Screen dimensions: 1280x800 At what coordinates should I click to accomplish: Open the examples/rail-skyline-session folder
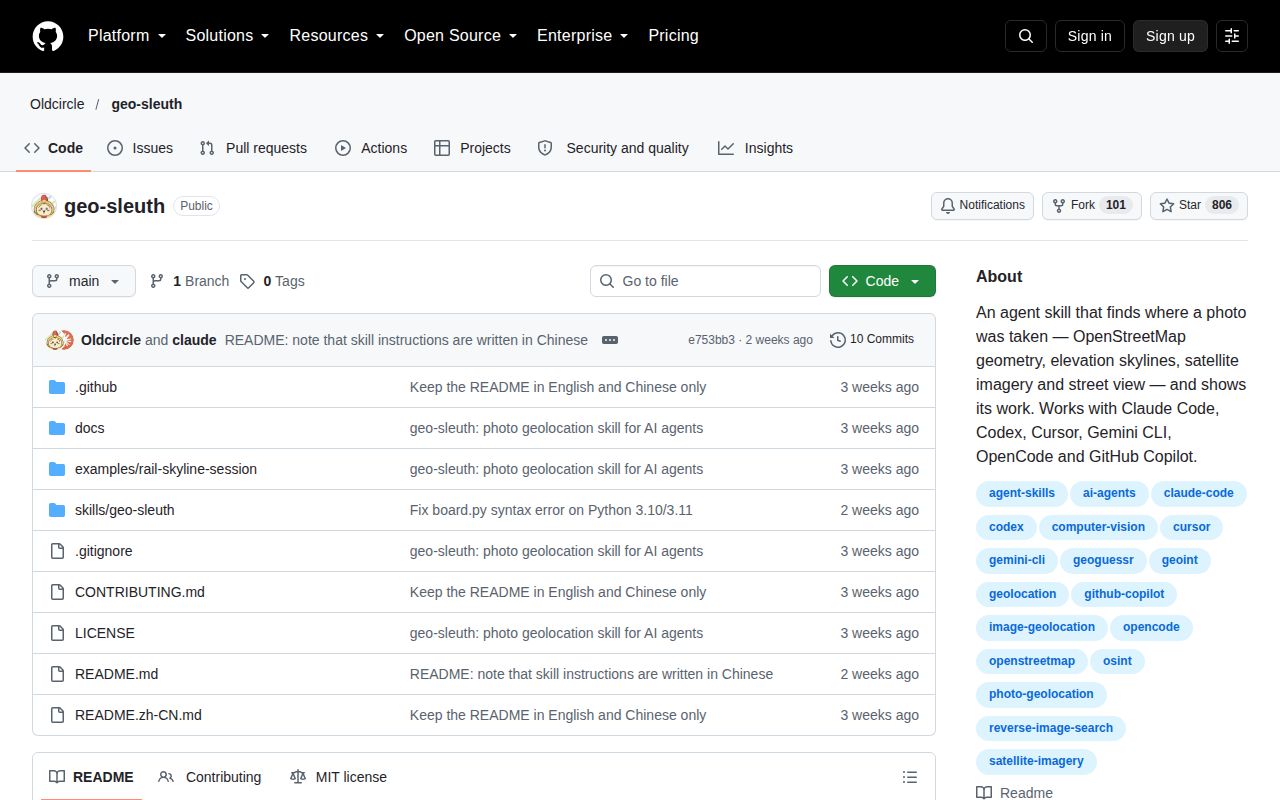tap(166, 469)
